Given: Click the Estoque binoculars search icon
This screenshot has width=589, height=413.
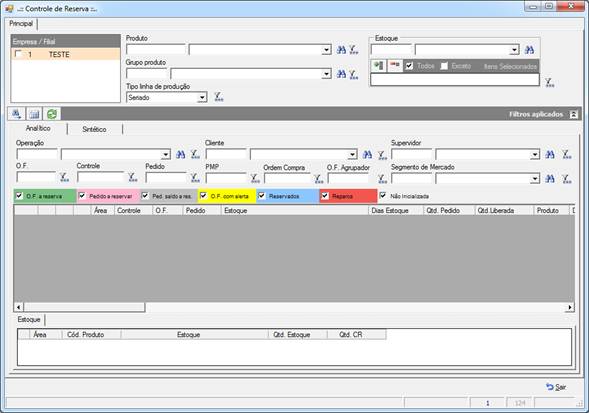Looking at the screenshot, I should pyautogui.click(x=529, y=50).
